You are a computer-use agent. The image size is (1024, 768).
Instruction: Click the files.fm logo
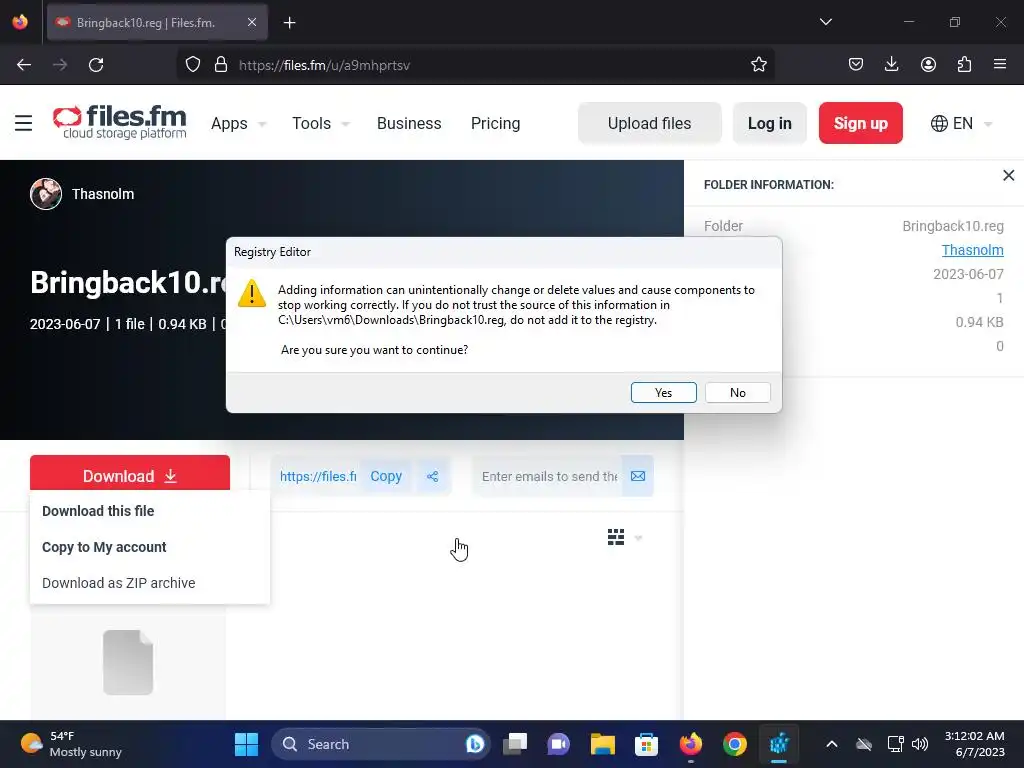(x=120, y=122)
